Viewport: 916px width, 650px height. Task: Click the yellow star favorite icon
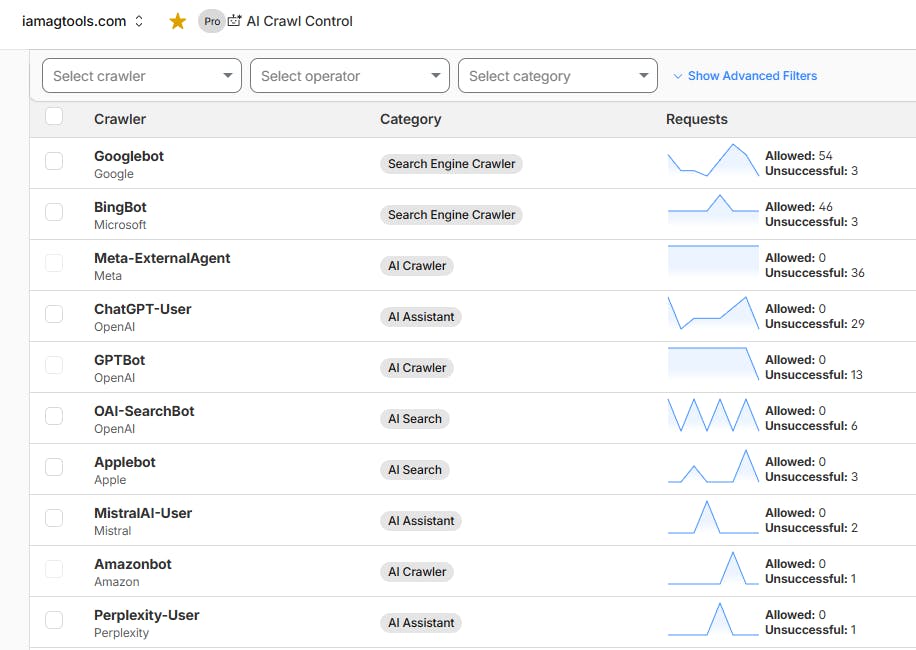(178, 21)
